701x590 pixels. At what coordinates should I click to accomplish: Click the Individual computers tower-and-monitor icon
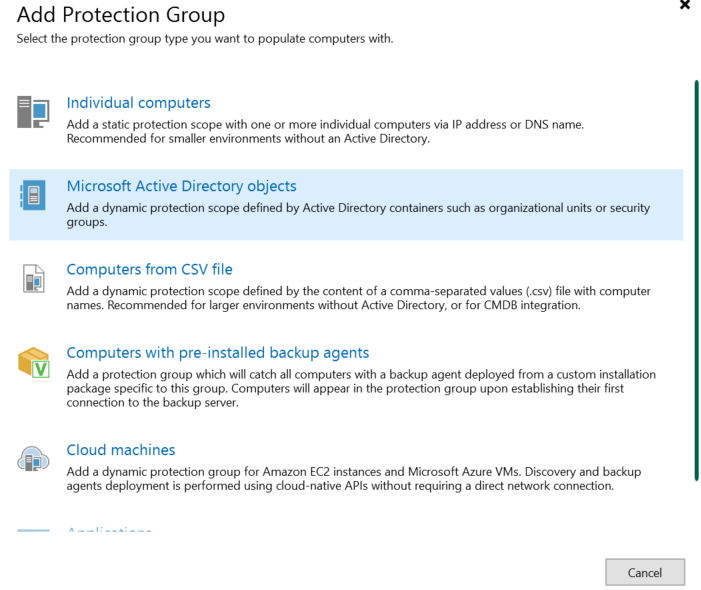33,112
